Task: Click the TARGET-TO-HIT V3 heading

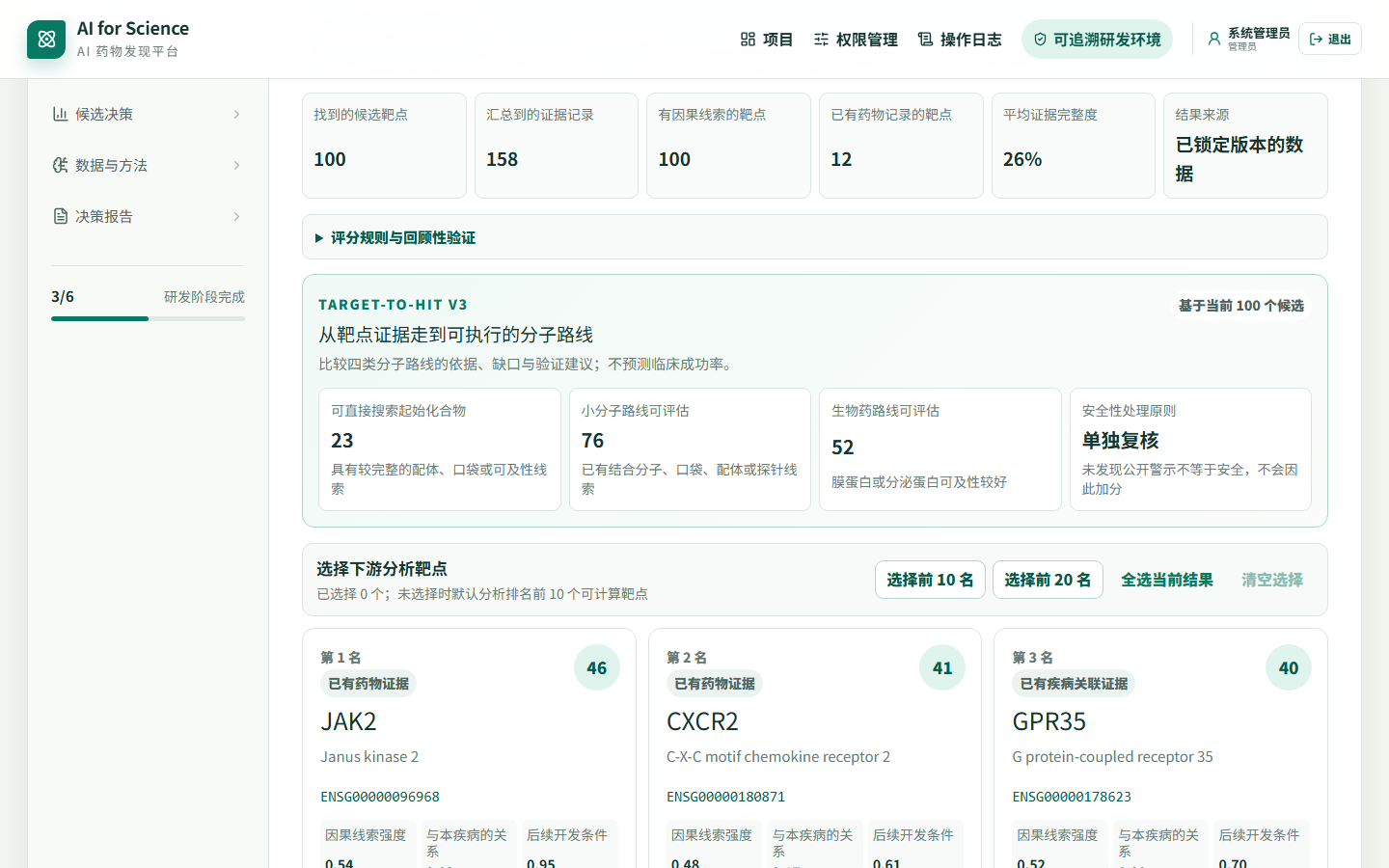Action: tap(393, 305)
